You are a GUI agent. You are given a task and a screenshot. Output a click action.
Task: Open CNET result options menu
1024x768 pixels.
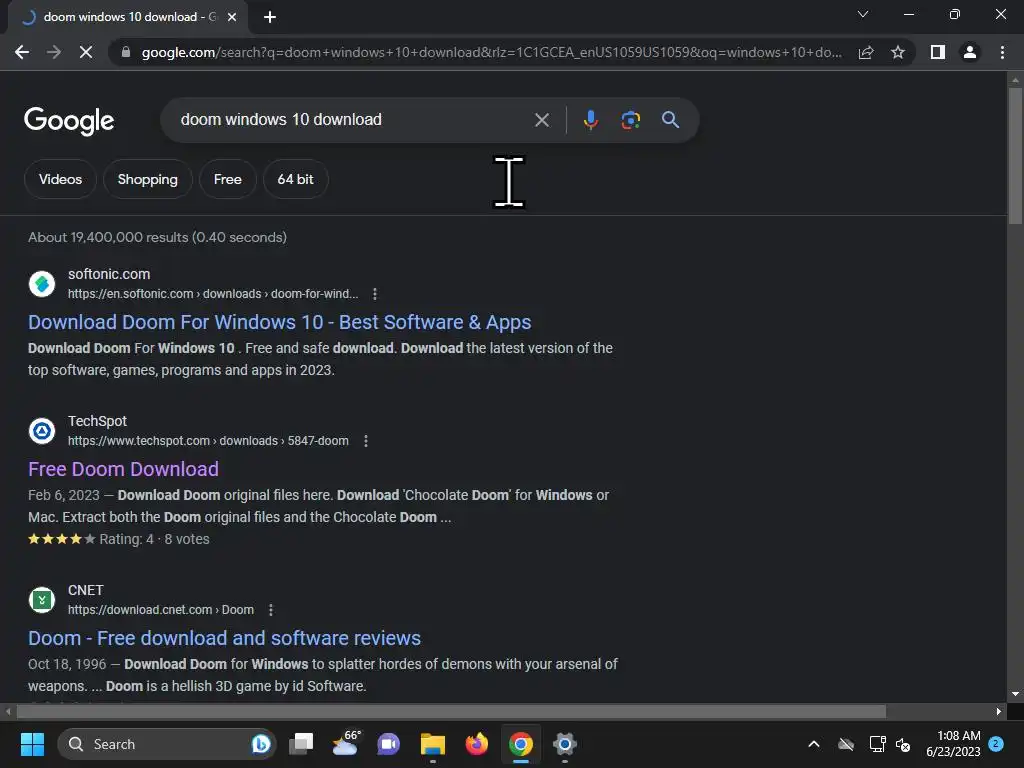(x=271, y=610)
